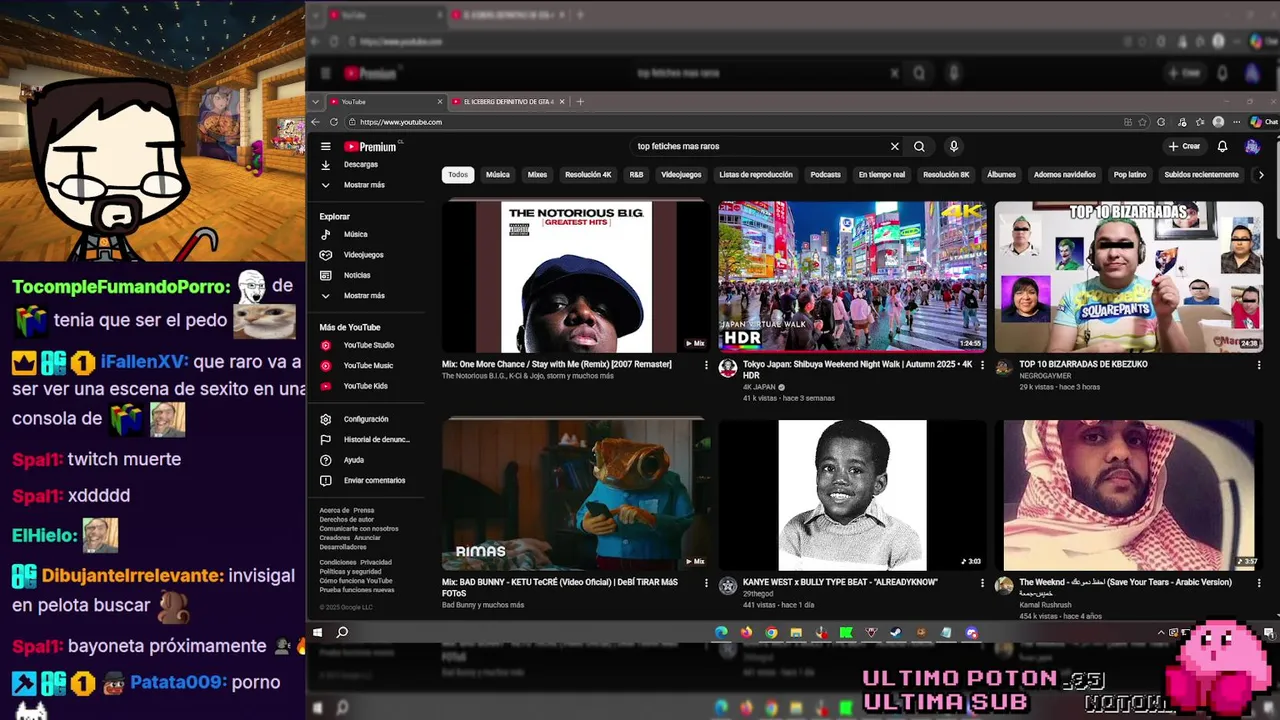
Task: Open the Windows Start button
Action: tap(318, 632)
